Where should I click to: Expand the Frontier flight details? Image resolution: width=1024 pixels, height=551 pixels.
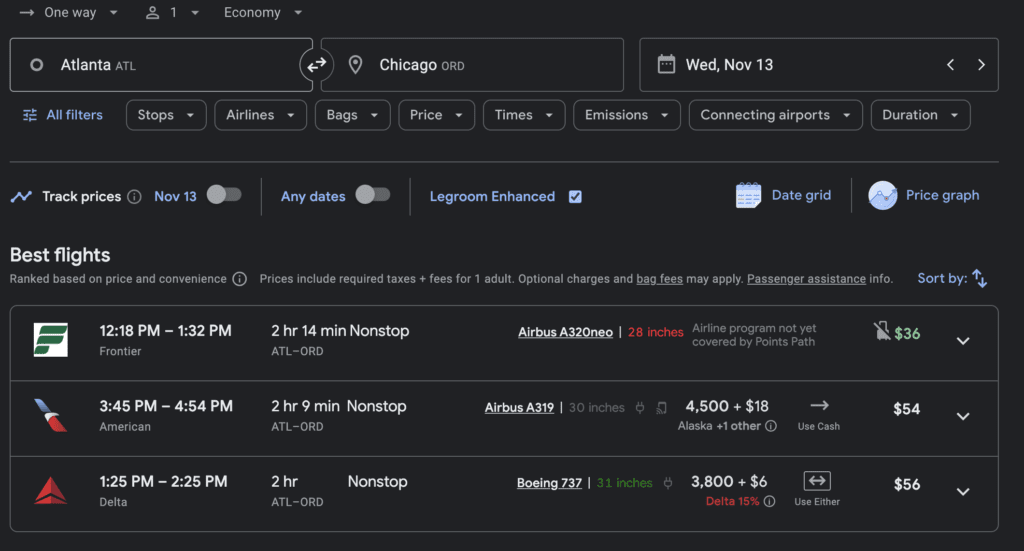coord(963,341)
